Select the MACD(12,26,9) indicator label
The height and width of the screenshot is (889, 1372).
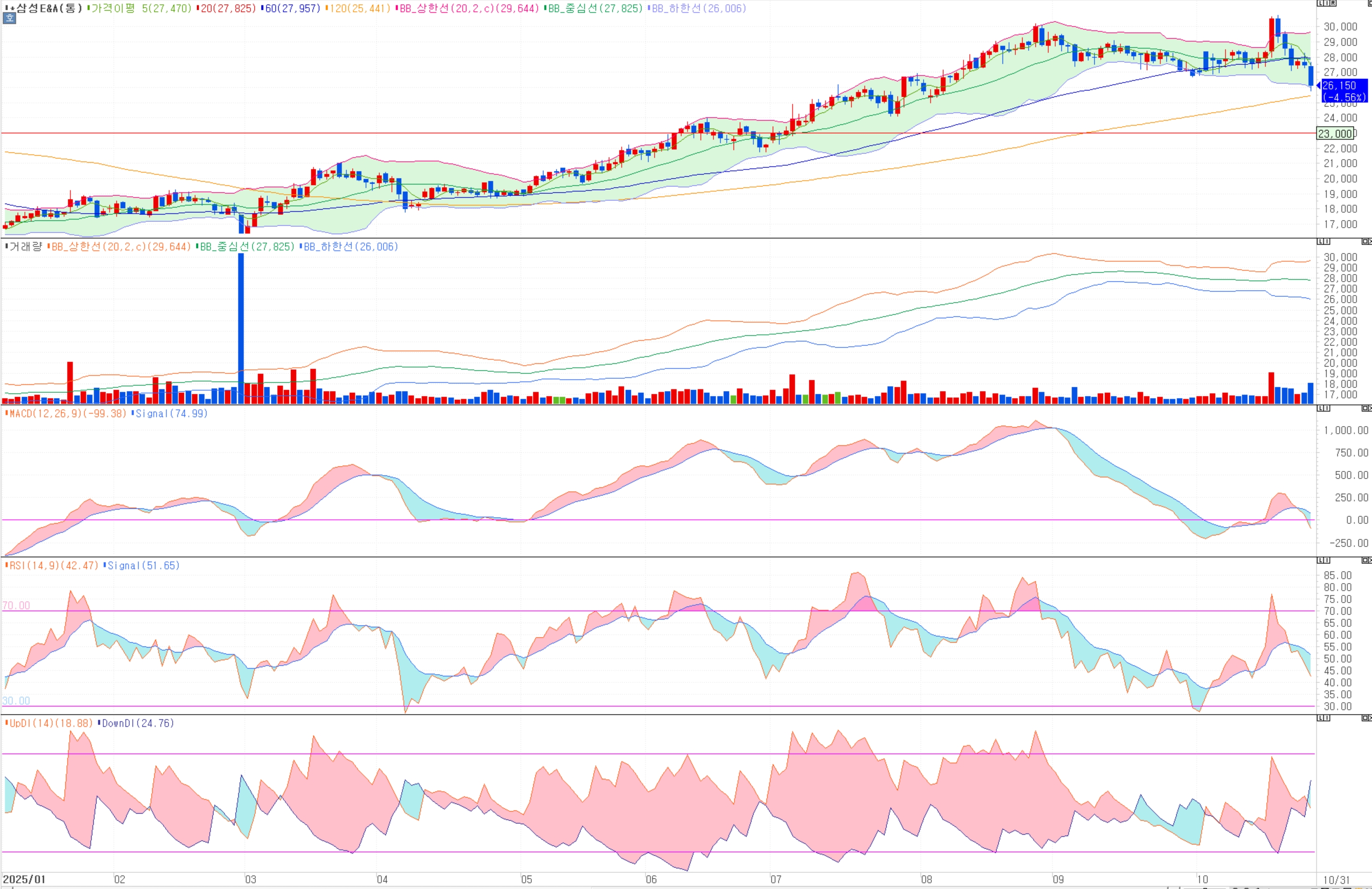(x=68, y=413)
